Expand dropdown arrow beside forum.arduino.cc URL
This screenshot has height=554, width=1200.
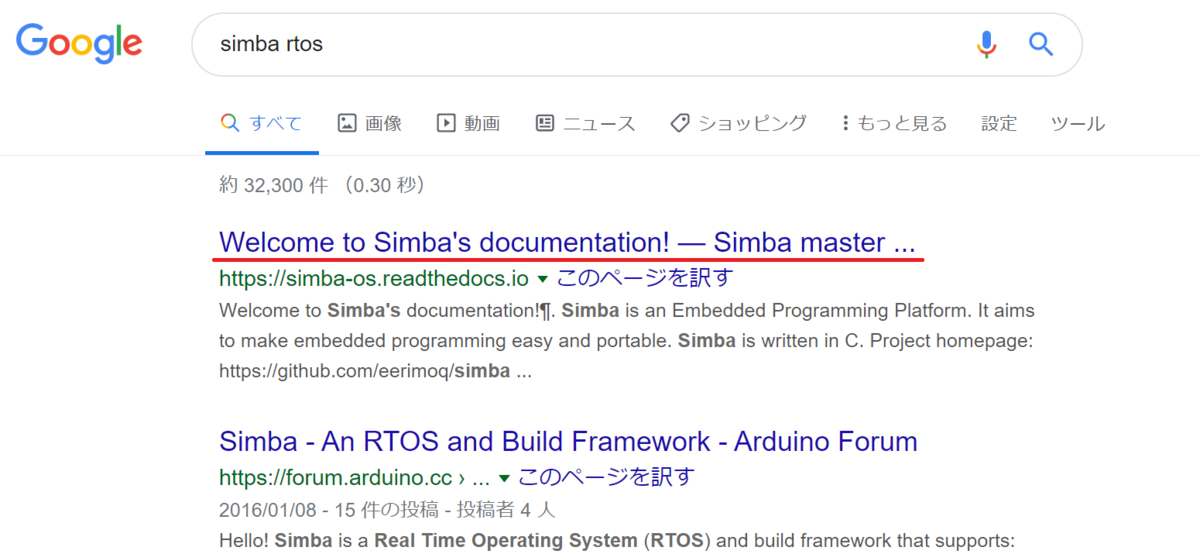coord(503,478)
